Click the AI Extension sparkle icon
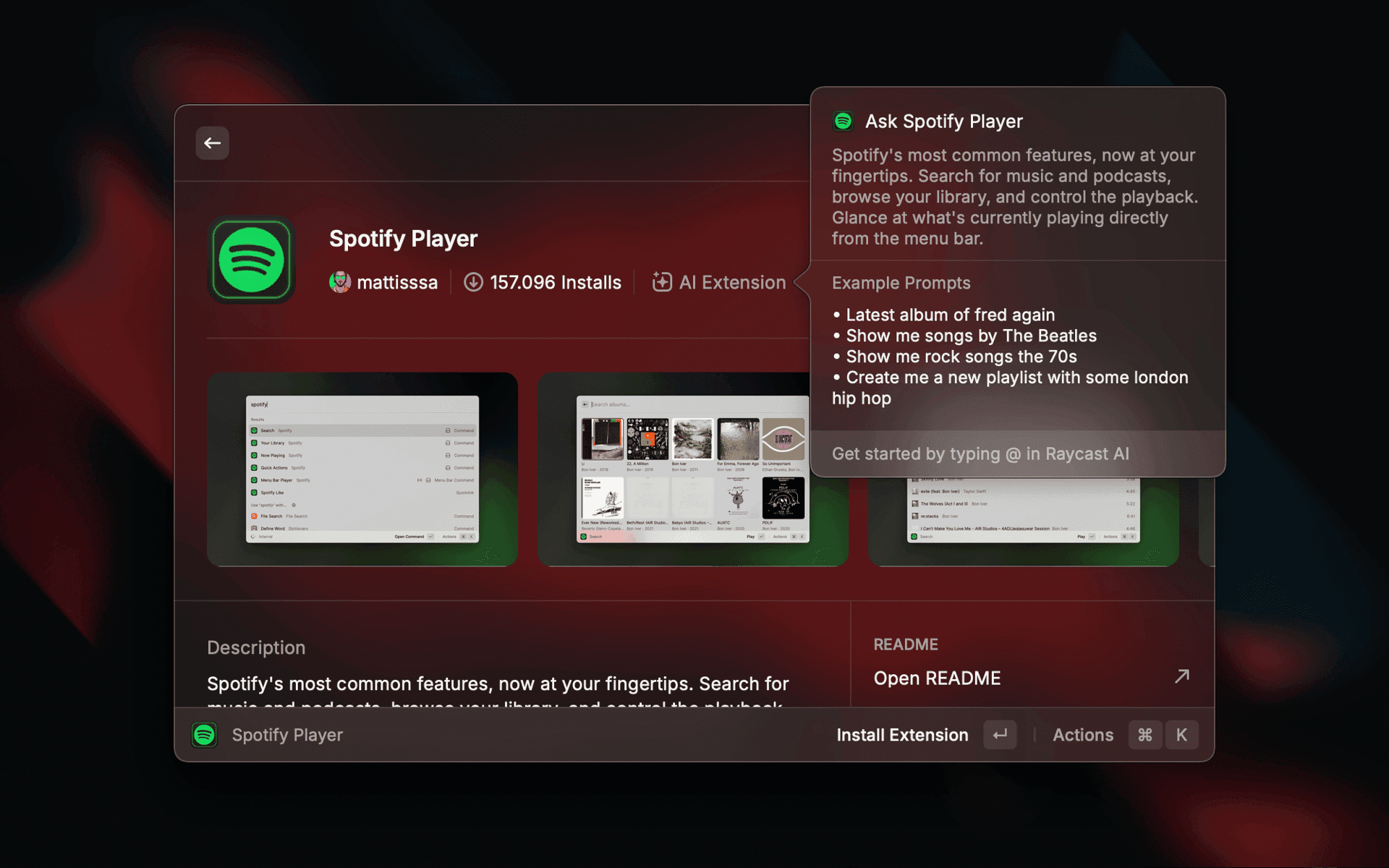The height and width of the screenshot is (868, 1389). pos(661,282)
